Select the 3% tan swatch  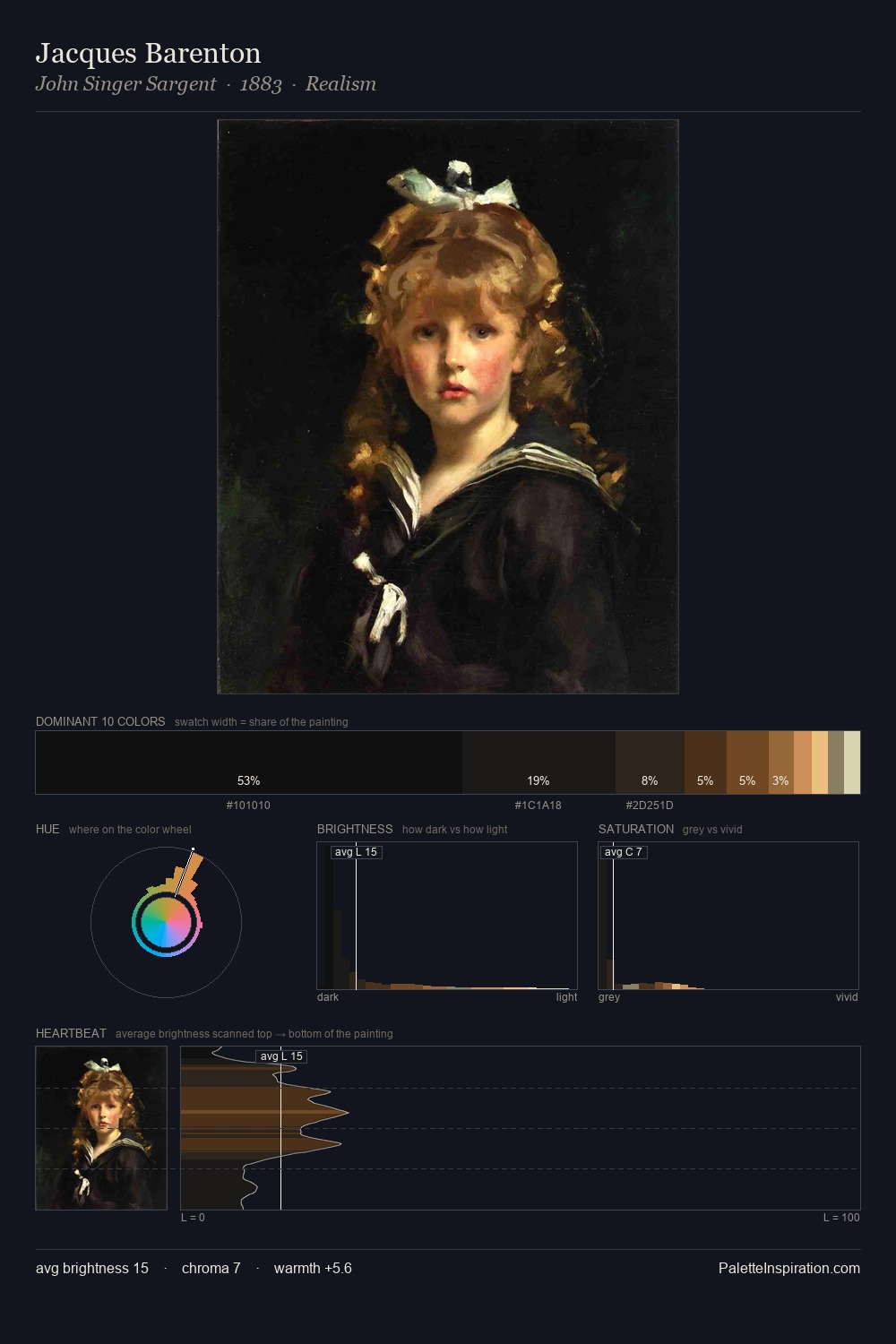click(781, 762)
